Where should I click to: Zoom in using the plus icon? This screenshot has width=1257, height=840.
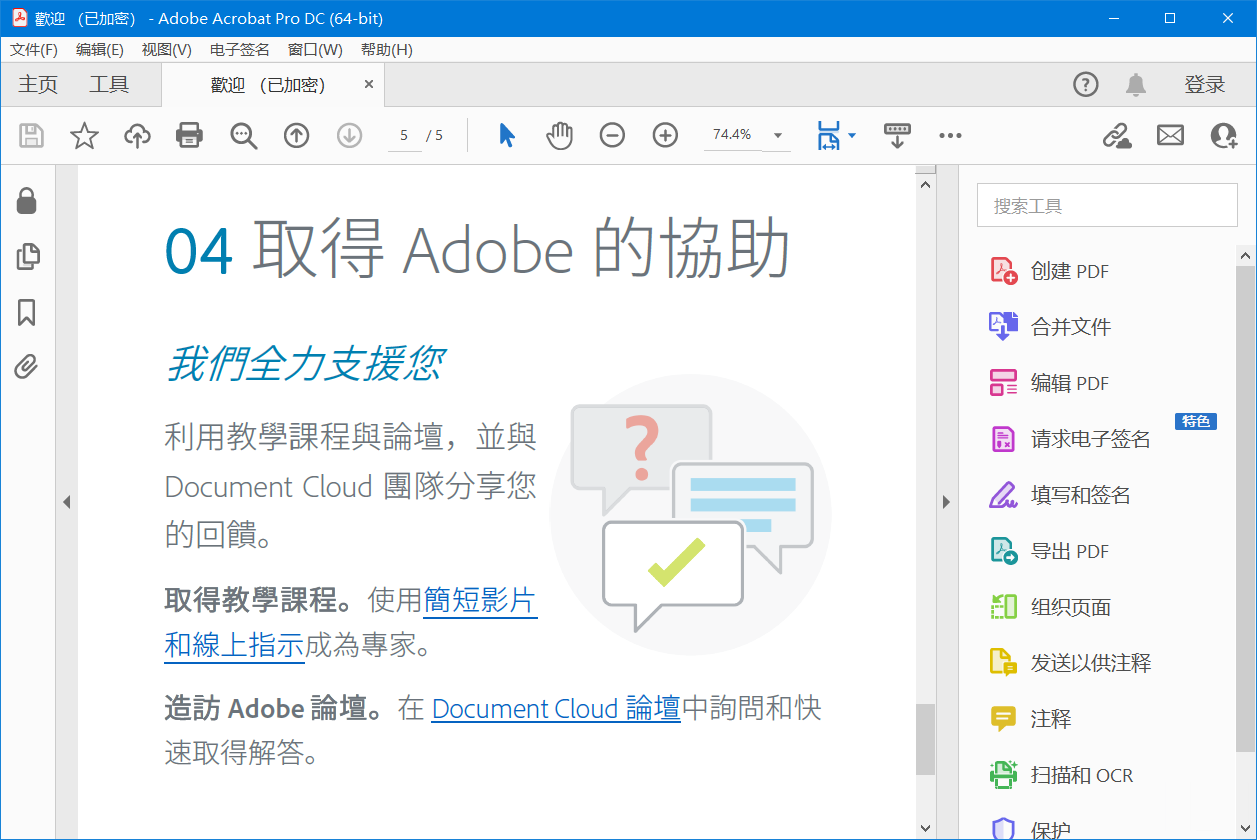click(x=664, y=134)
